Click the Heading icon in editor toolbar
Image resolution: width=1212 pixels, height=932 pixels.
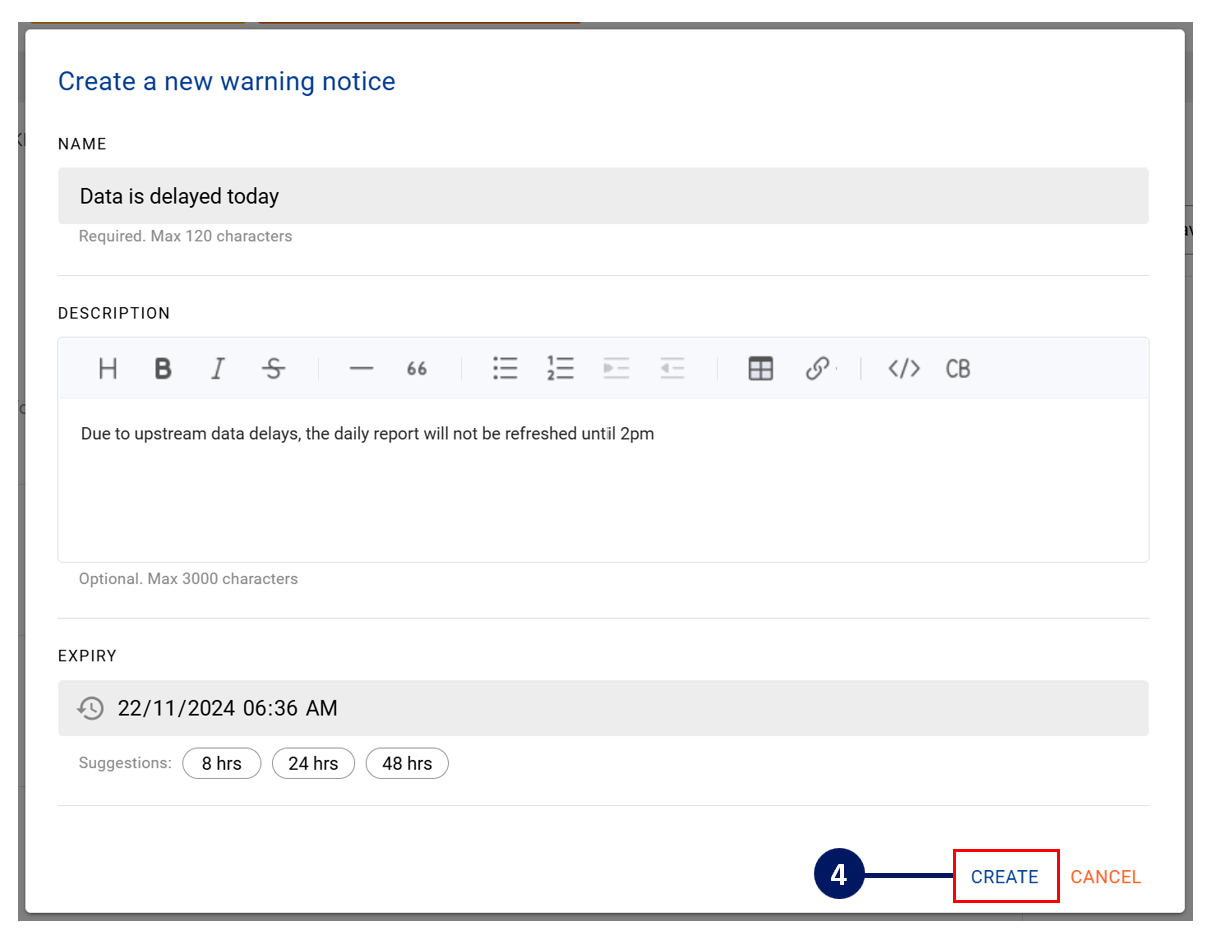pos(108,369)
